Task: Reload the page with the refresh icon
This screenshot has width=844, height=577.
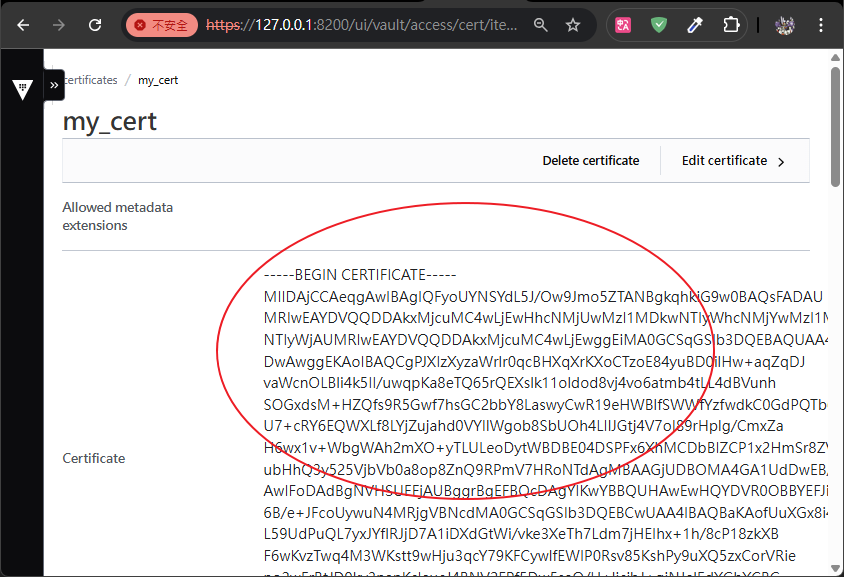Action: (x=95, y=25)
